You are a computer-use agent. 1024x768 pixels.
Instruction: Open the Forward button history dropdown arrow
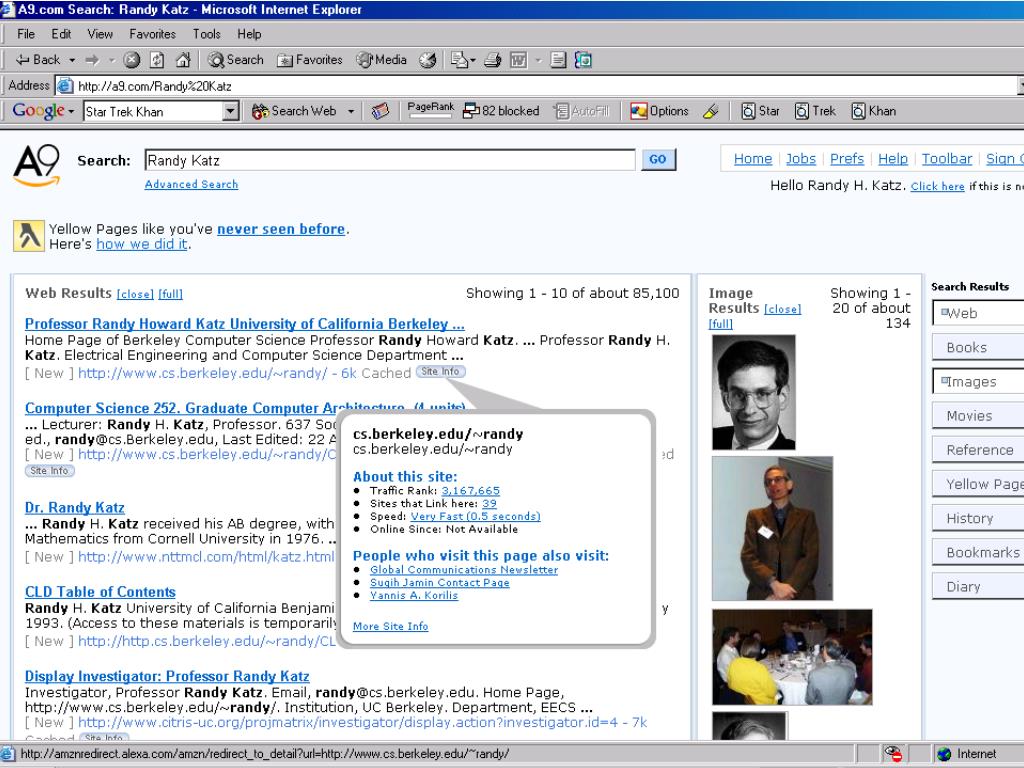[112, 60]
